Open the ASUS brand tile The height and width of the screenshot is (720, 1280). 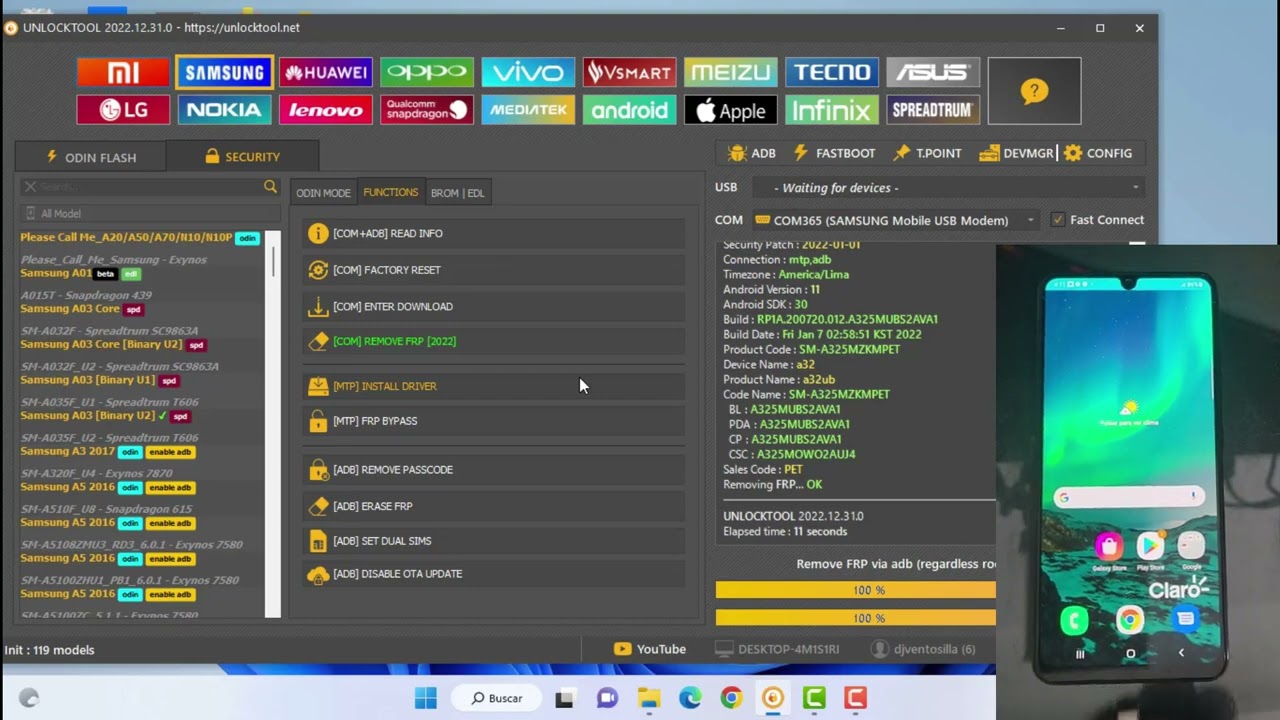point(933,72)
